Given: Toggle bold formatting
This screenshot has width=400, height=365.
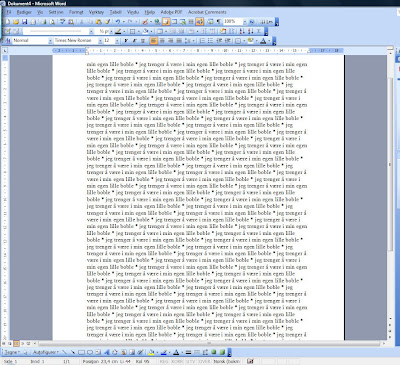Looking at the screenshot, I should [126, 41].
